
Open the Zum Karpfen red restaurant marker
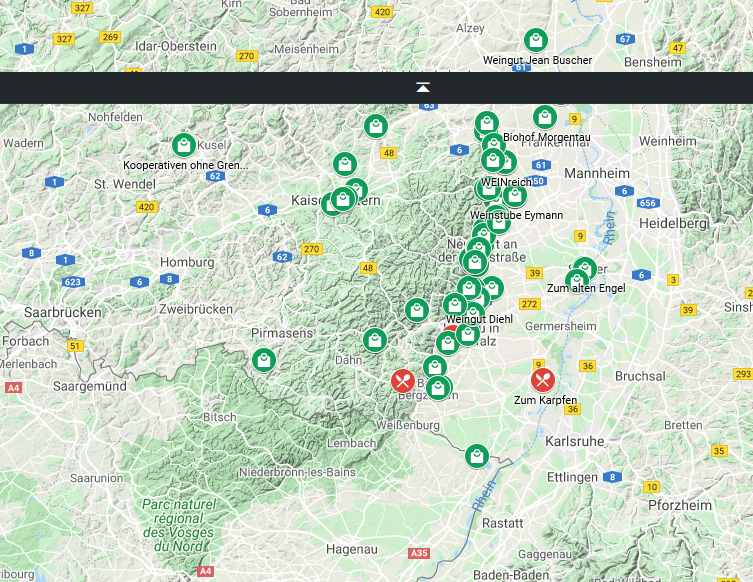click(543, 380)
